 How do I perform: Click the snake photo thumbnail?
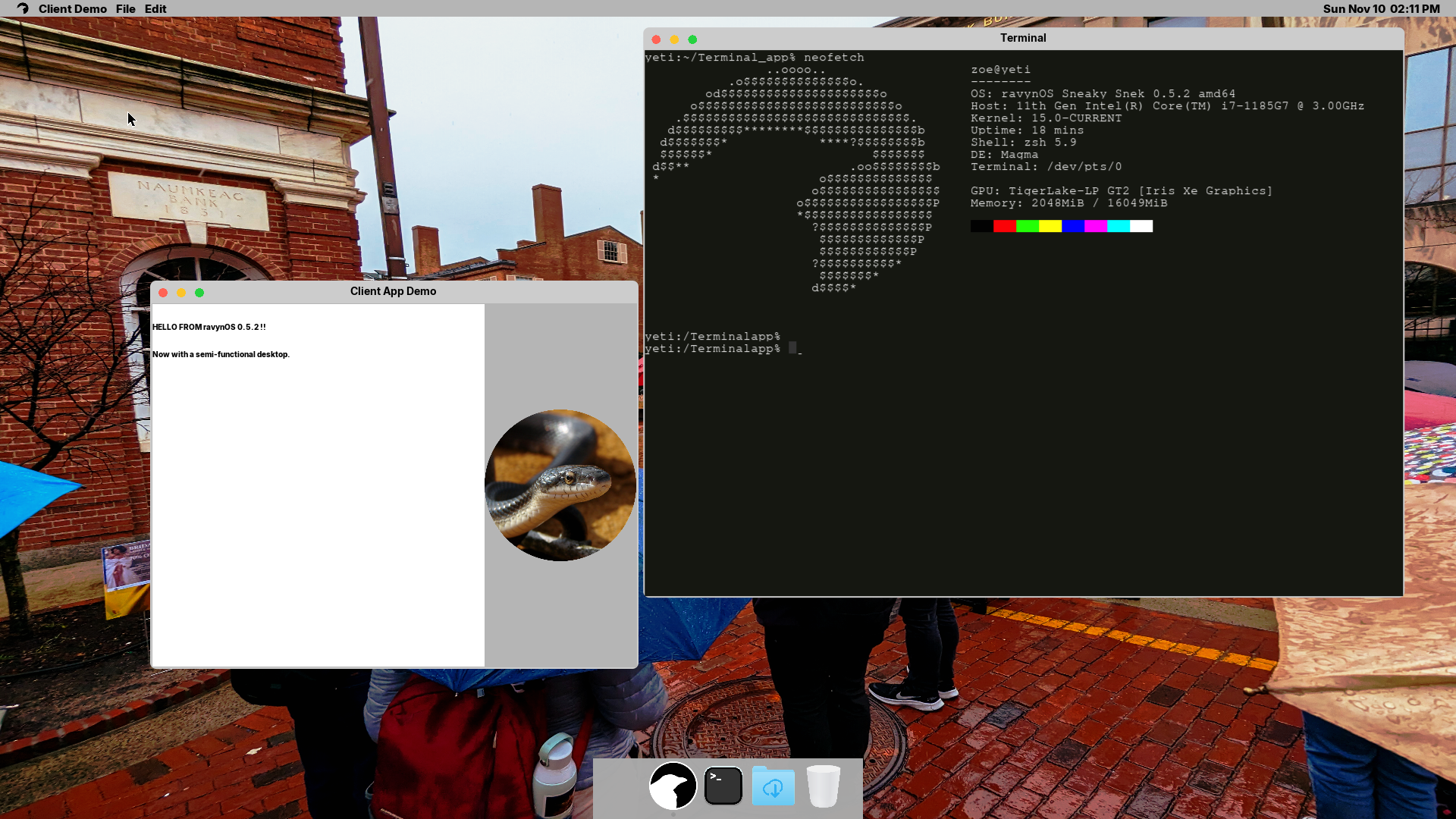pos(560,485)
